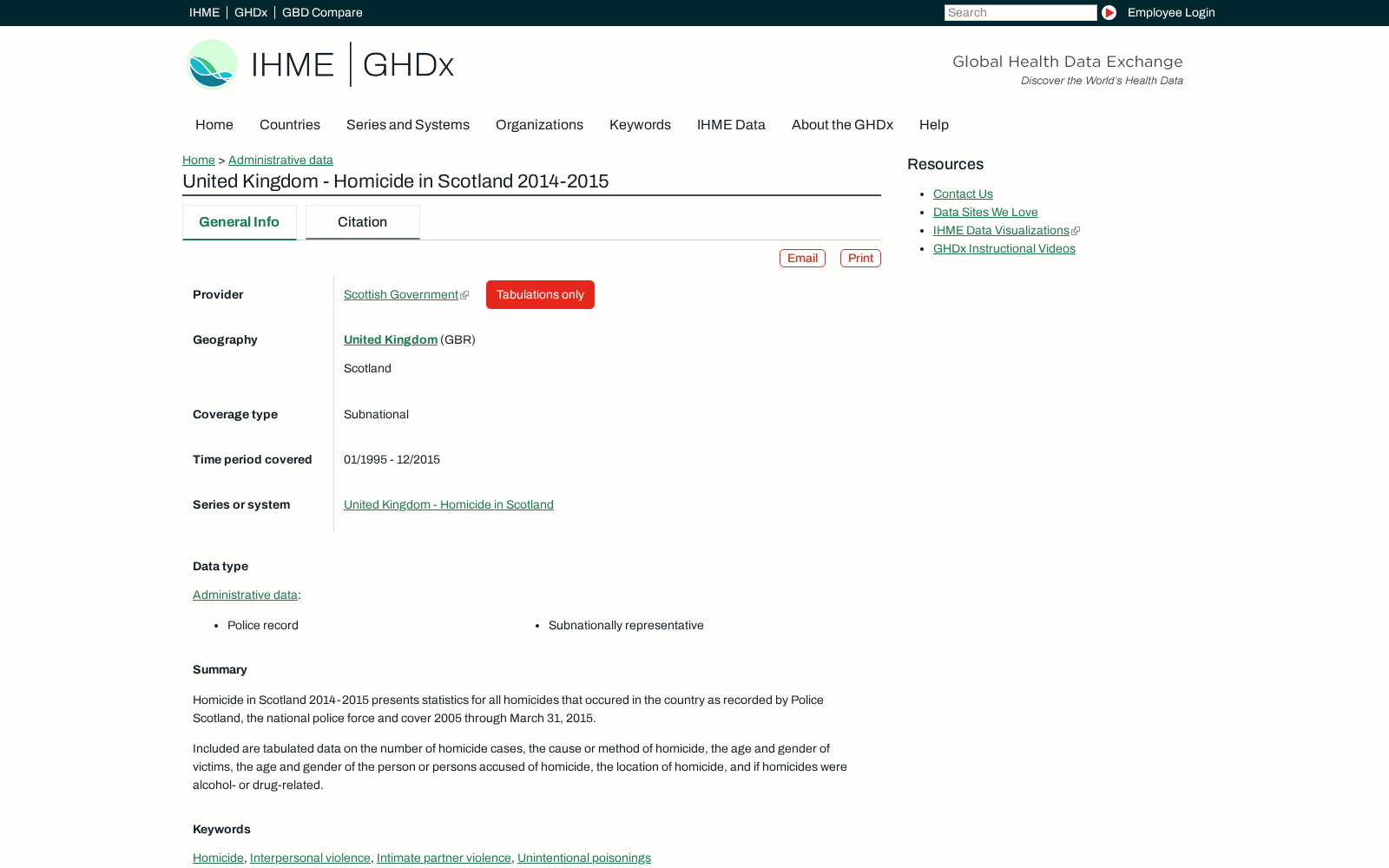Screen dimensions: 1389x868
Task: Click the time period '01/1995 - 12/2015'
Action: (x=392, y=459)
